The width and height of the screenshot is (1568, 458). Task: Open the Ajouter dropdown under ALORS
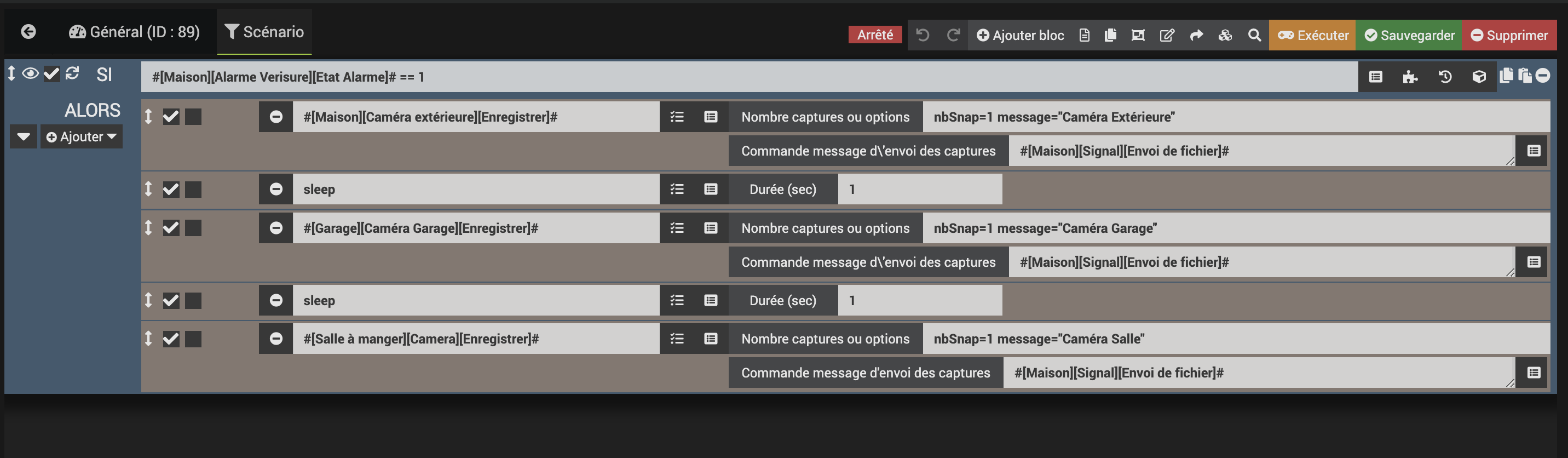pyautogui.click(x=82, y=137)
